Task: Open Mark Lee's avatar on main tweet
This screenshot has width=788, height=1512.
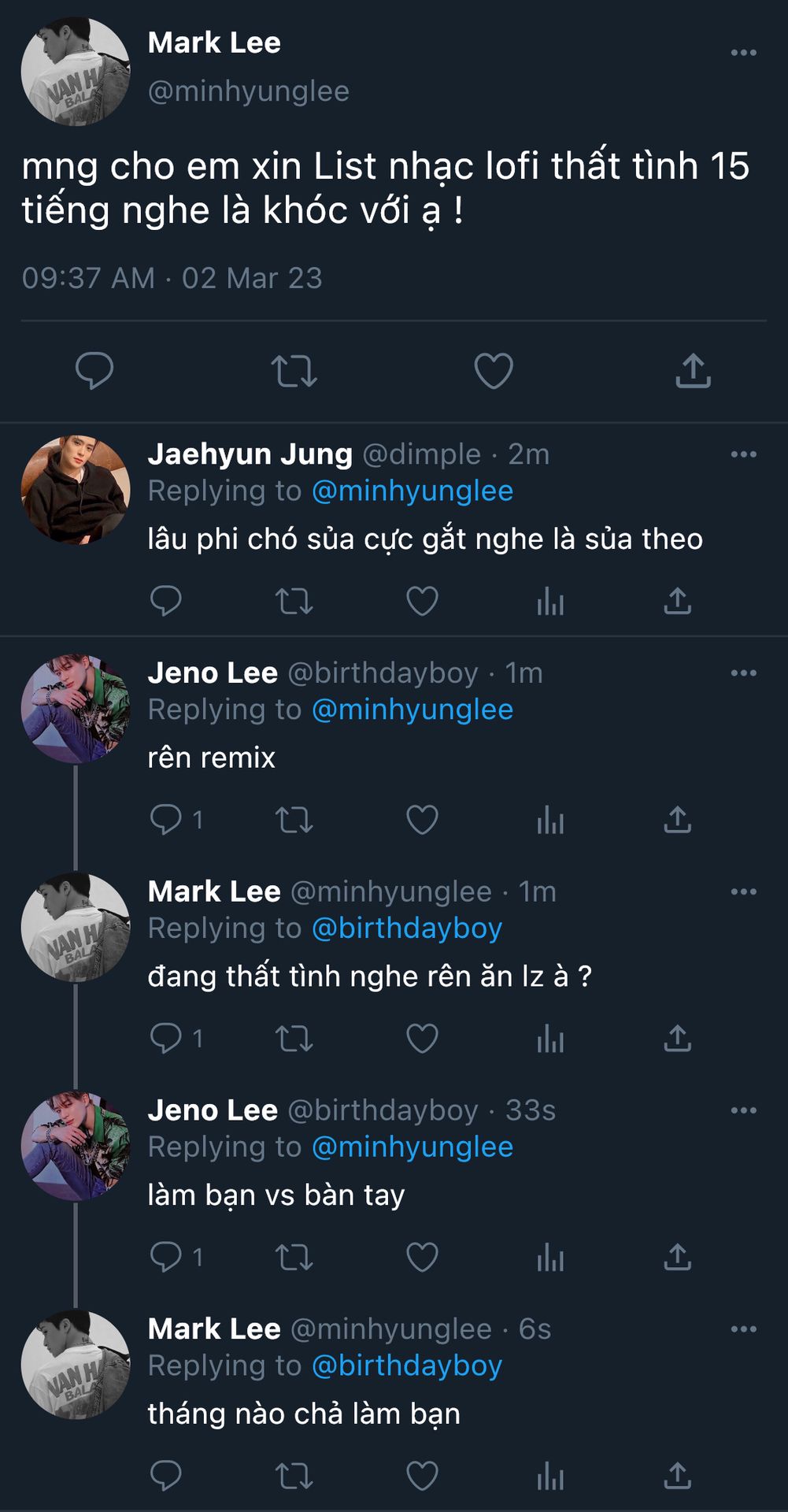Action: pos(76,72)
